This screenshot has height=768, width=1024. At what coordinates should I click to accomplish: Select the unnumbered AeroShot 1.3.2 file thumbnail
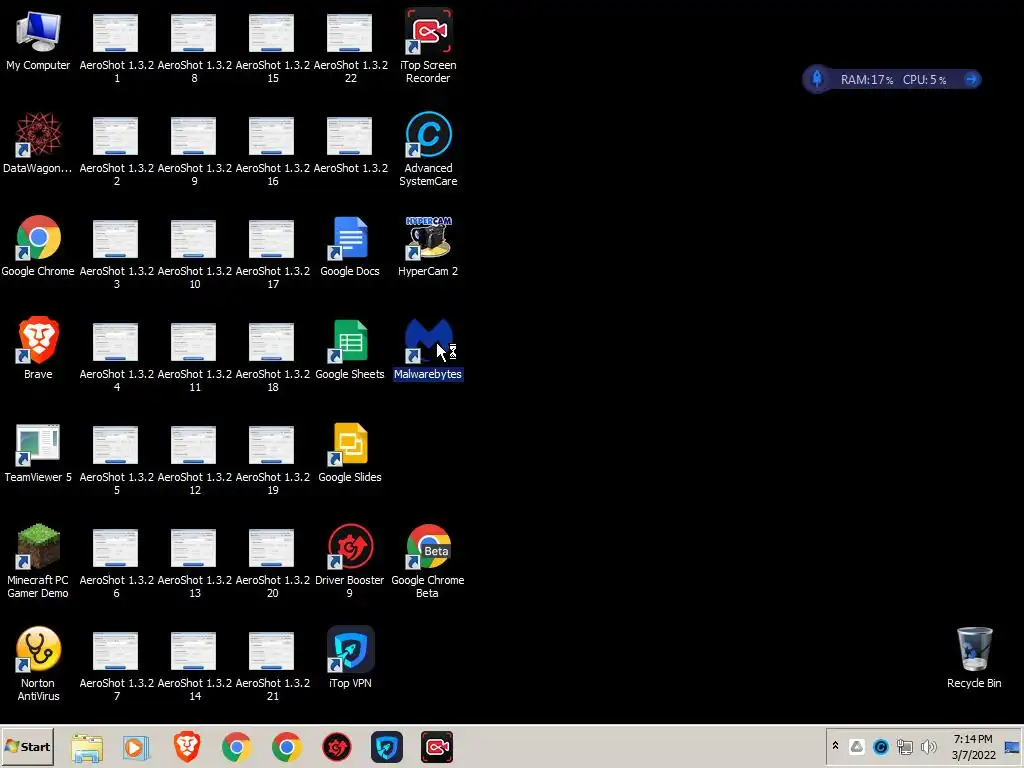click(x=349, y=136)
